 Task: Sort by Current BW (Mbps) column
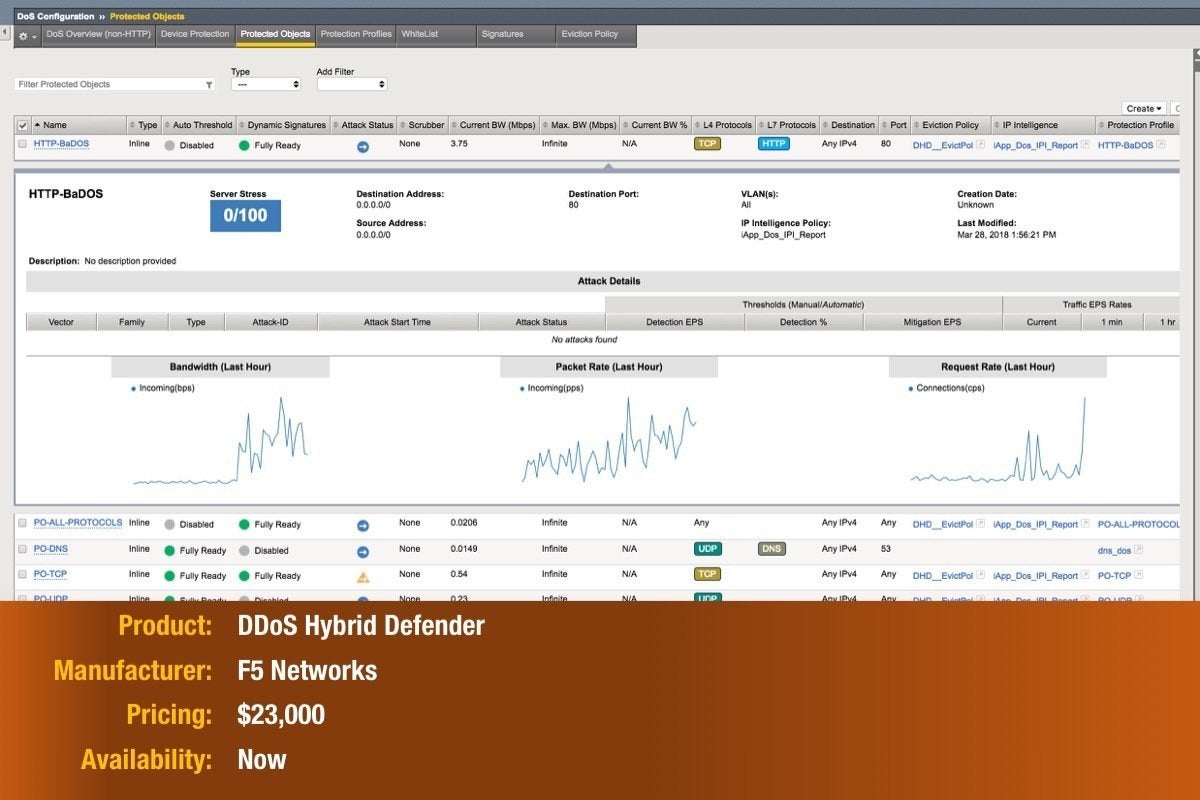pos(493,125)
